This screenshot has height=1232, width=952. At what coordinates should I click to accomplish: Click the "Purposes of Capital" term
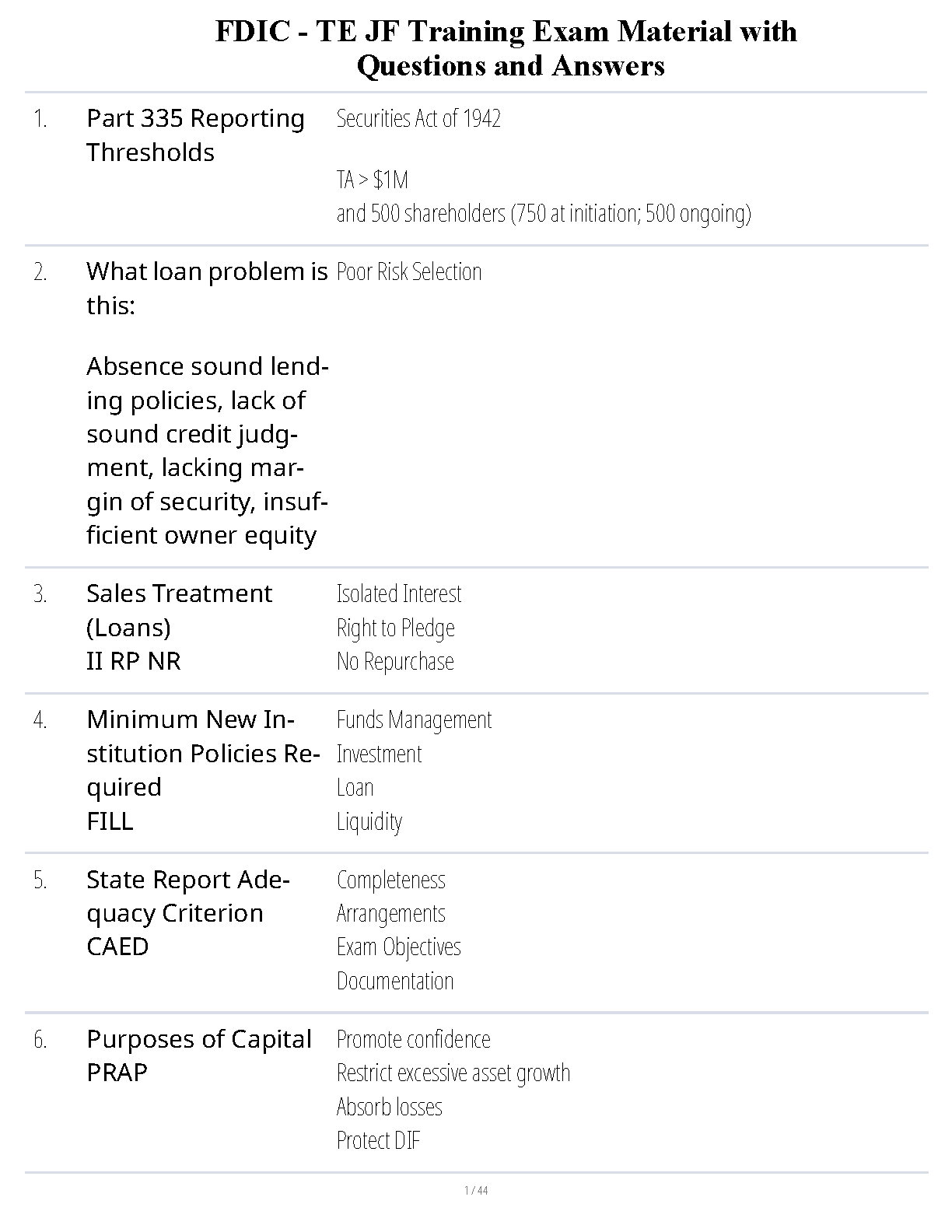(x=198, y=1039)
